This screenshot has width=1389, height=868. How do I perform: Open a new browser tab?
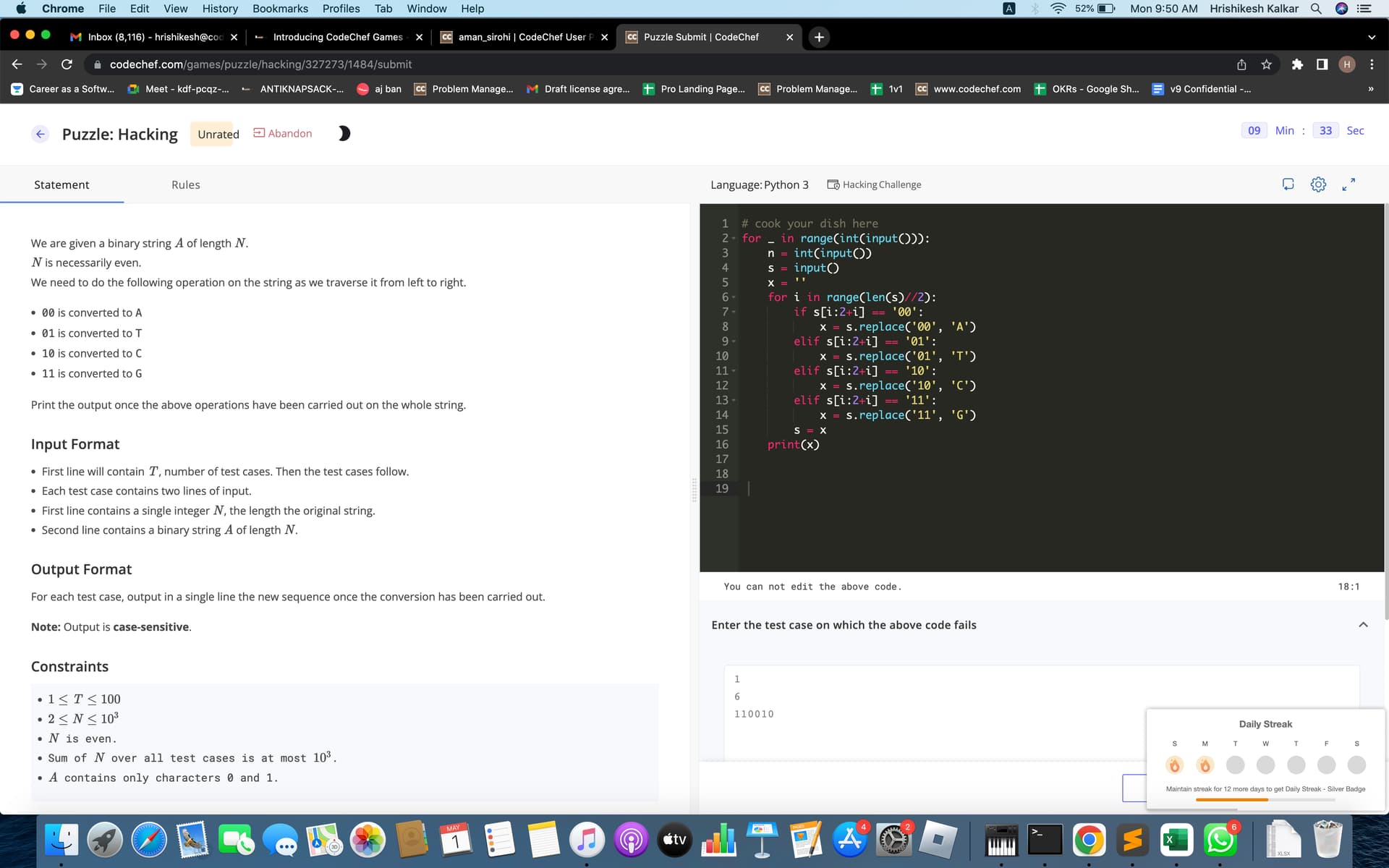coord(818,37)
